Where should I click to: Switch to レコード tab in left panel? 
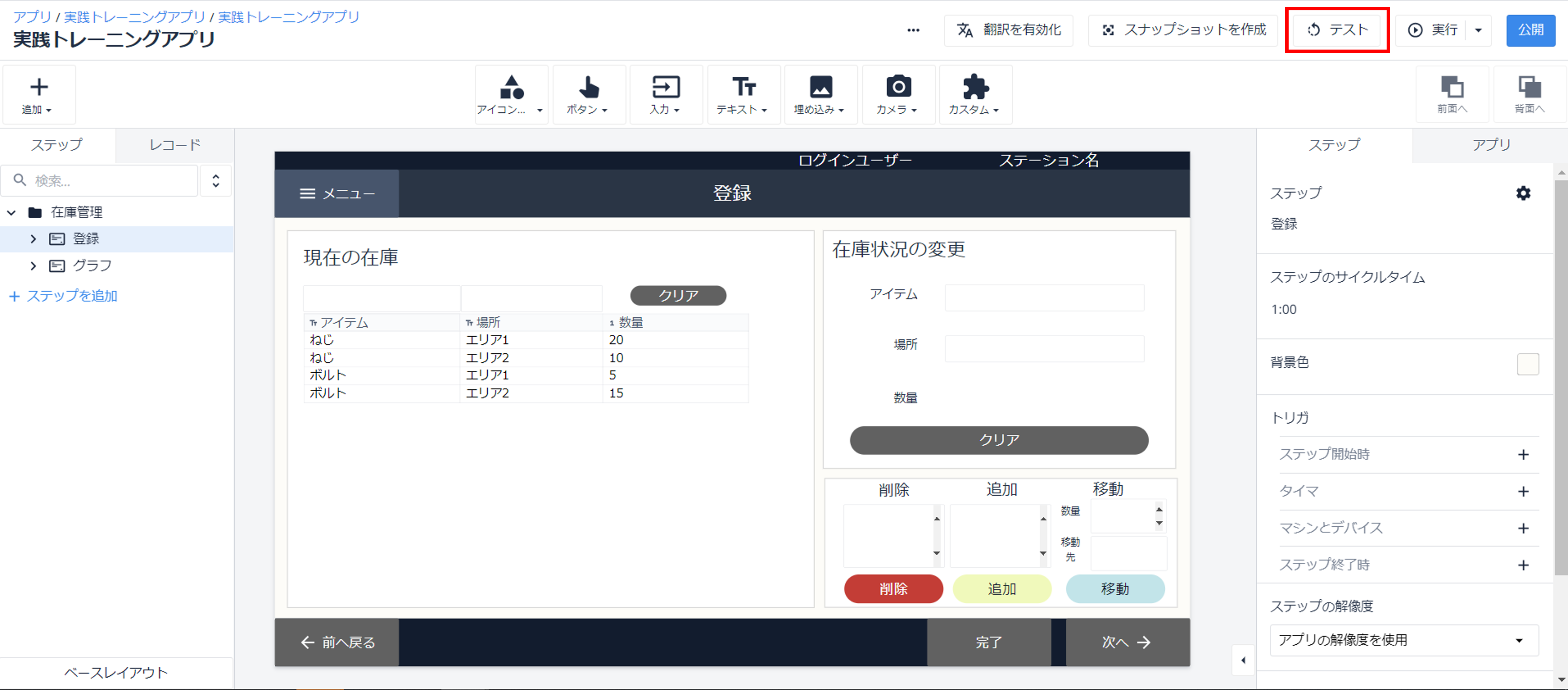coord(175,145)
